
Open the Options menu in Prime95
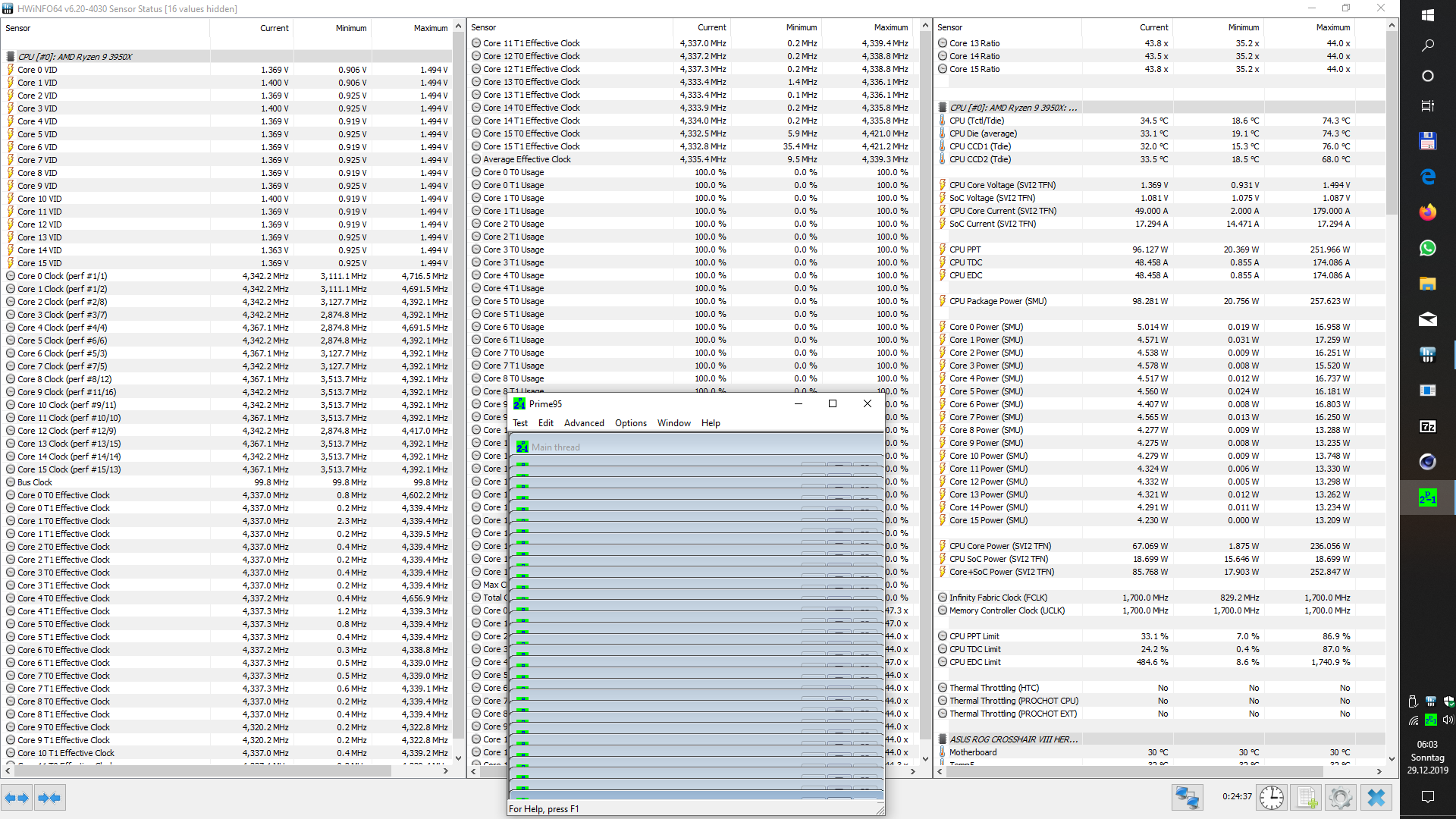pyautogui.click(x=631, y=423)
